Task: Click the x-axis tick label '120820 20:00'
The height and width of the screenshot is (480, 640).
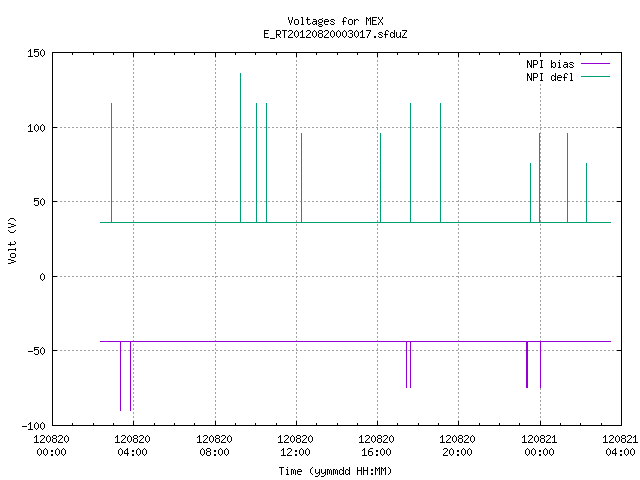Action: 457,445
